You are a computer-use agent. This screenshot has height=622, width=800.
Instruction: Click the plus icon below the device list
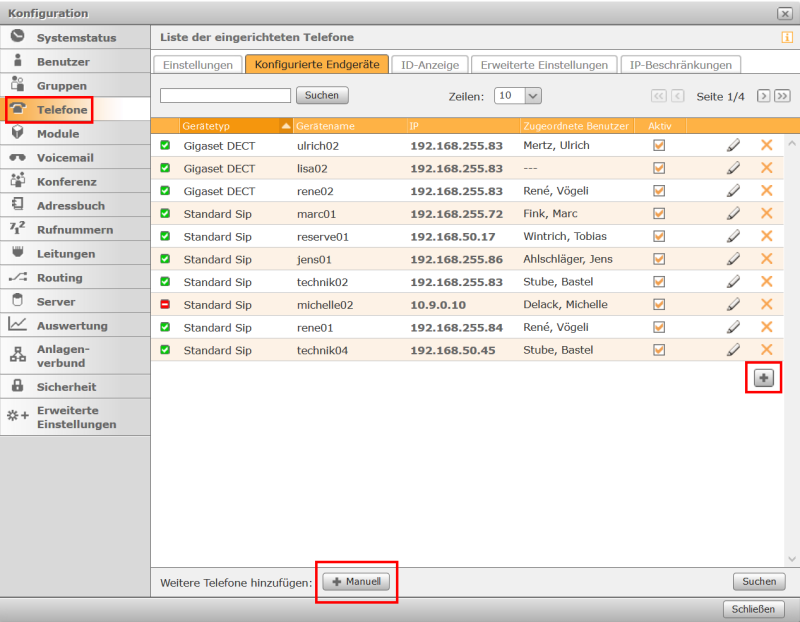[764, 377]
